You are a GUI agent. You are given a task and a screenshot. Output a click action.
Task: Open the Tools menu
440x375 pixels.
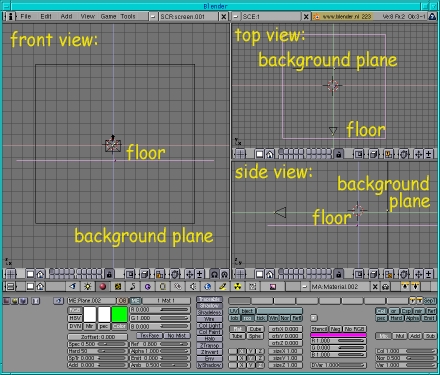click(x=128, y=16)
